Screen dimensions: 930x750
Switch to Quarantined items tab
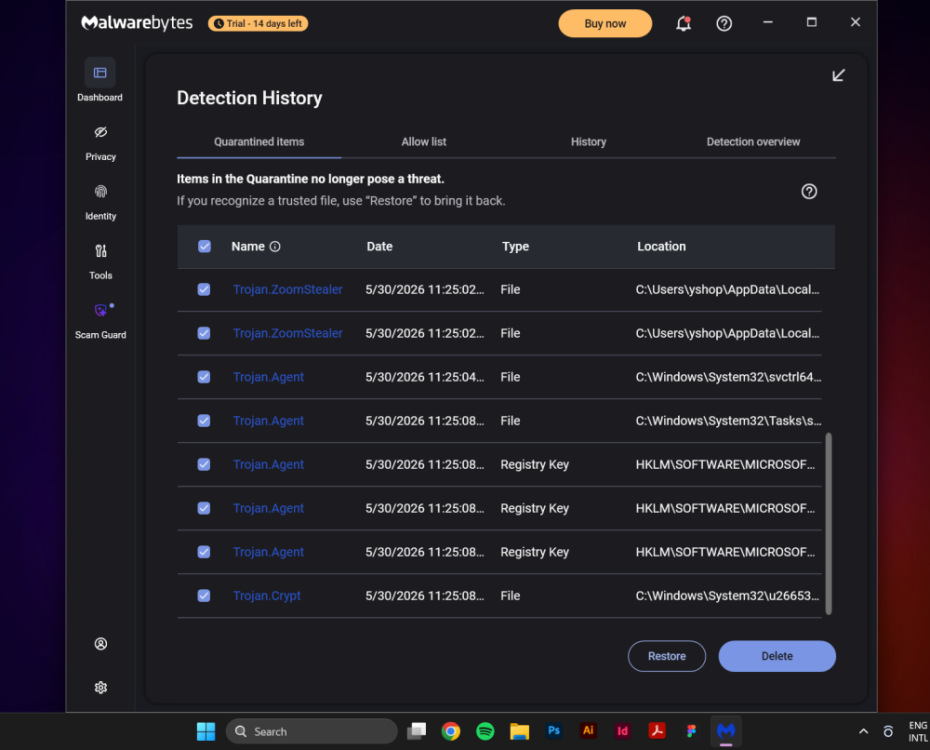[x=259, y=142]
